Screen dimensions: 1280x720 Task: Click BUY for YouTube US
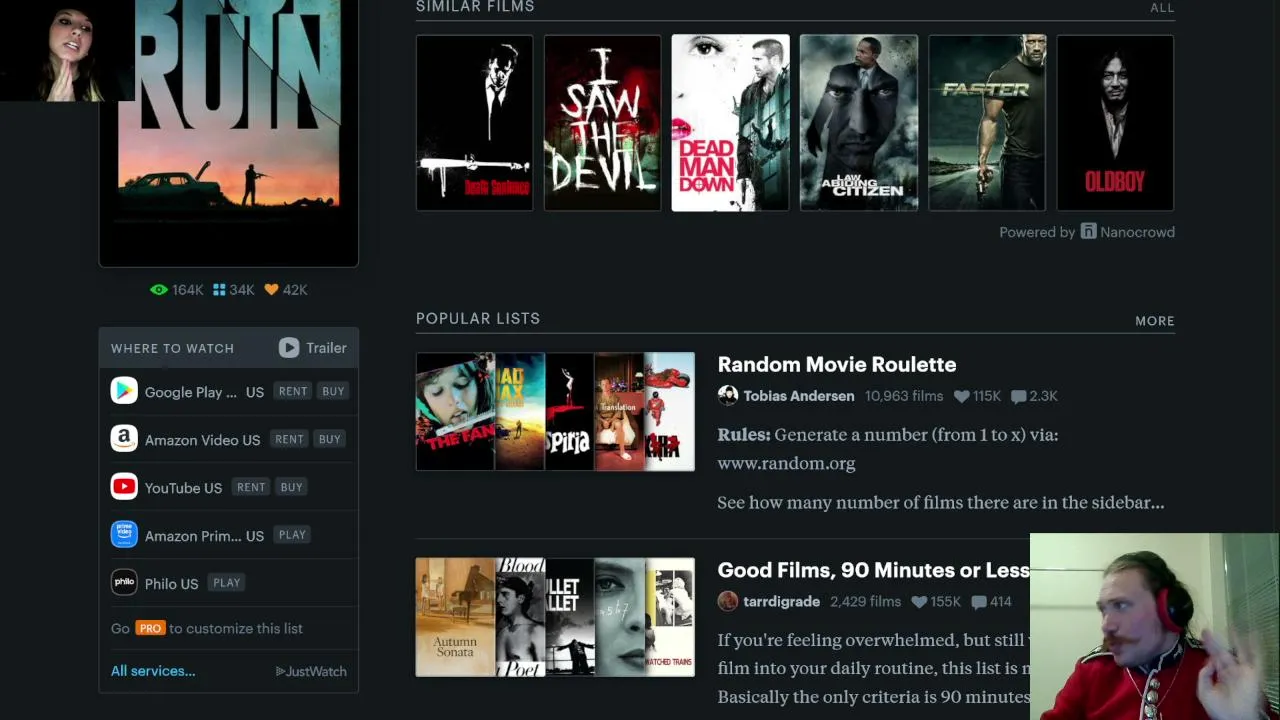pyautogui.click(x=291, y=488)
